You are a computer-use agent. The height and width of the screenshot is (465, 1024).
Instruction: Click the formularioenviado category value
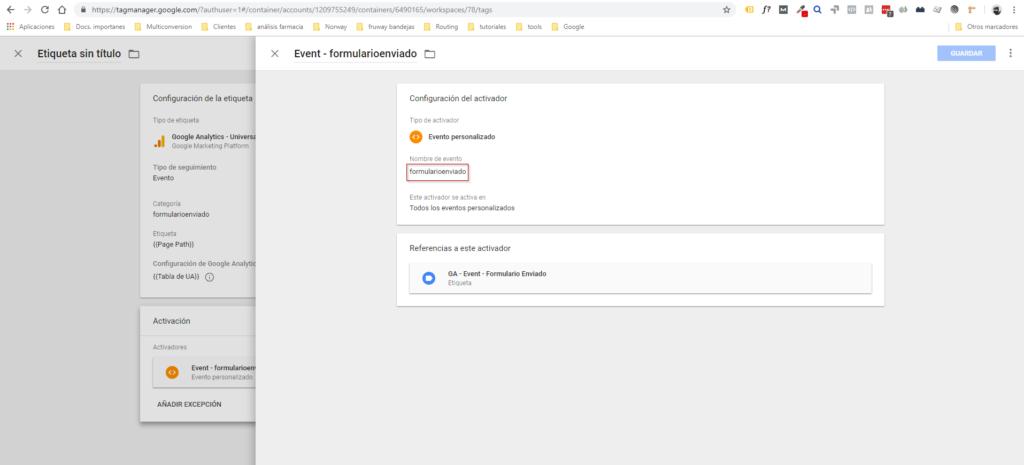[181, 214]
